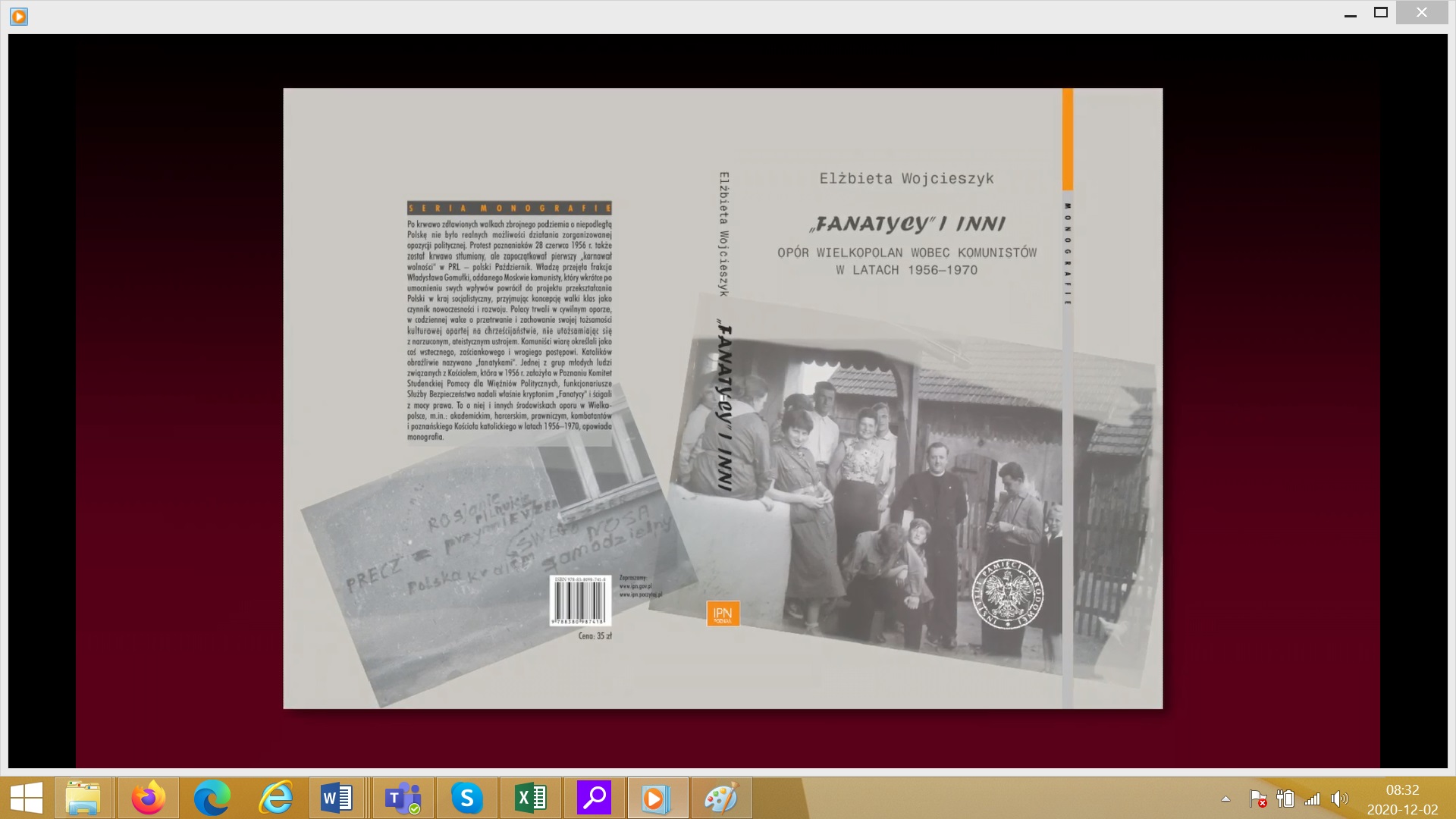The image size is (1456, 819).
Task: Expand hidden system tray icons arrow
Action: coord(1225,799)
